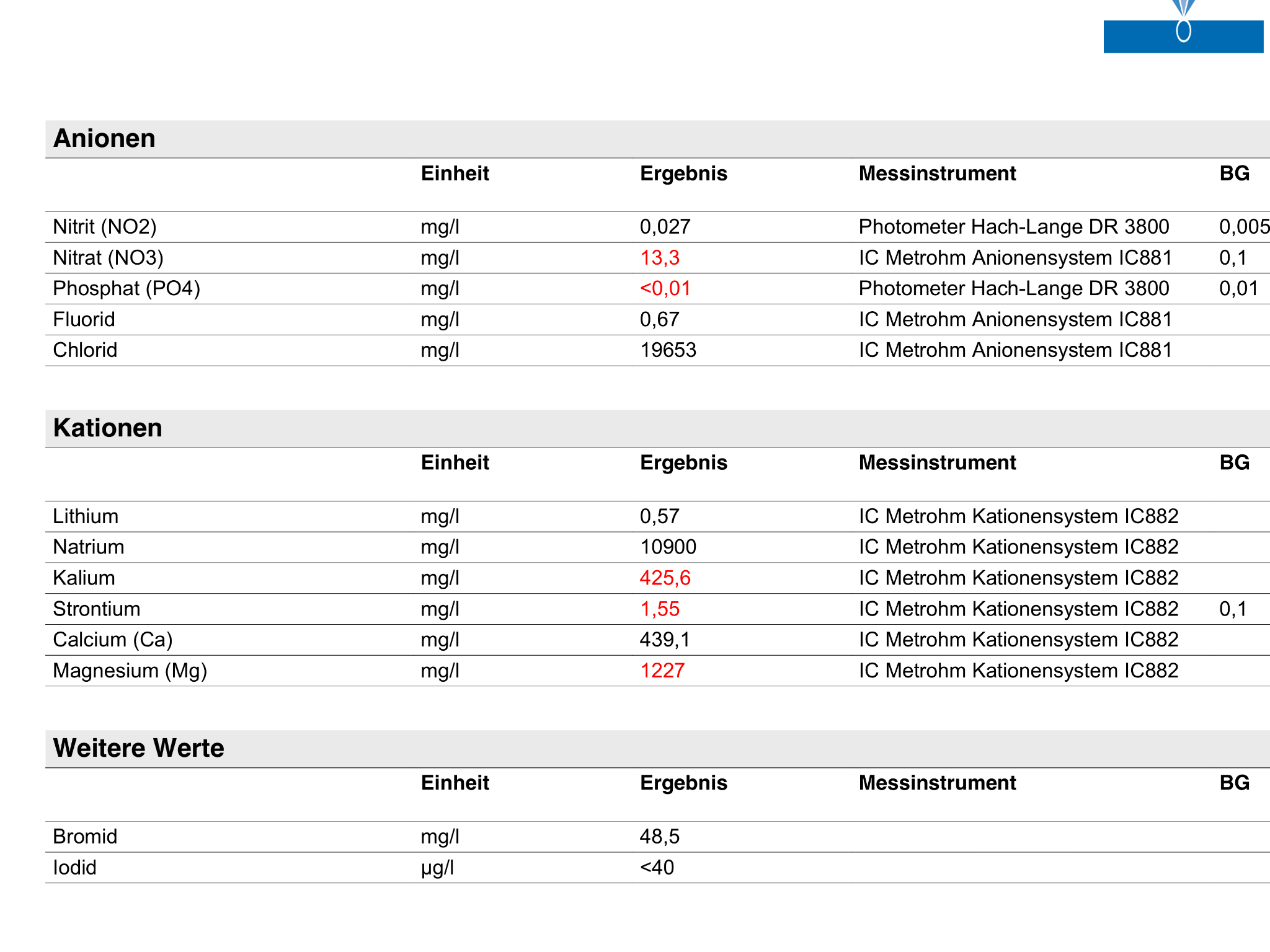This screenshot has width=1270, height=952.
Task: Select the red Magnesium value 1227
Action: (x=662, y=671)
